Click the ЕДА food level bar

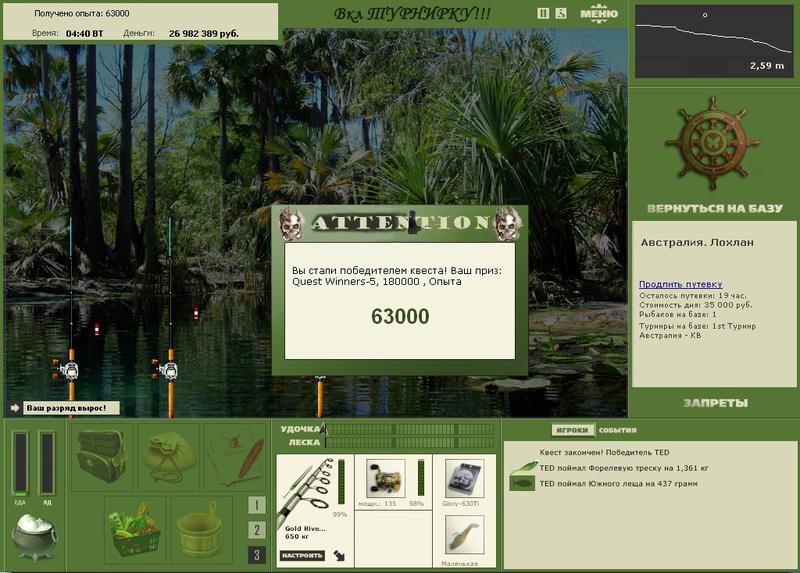(x=20, y=463)
